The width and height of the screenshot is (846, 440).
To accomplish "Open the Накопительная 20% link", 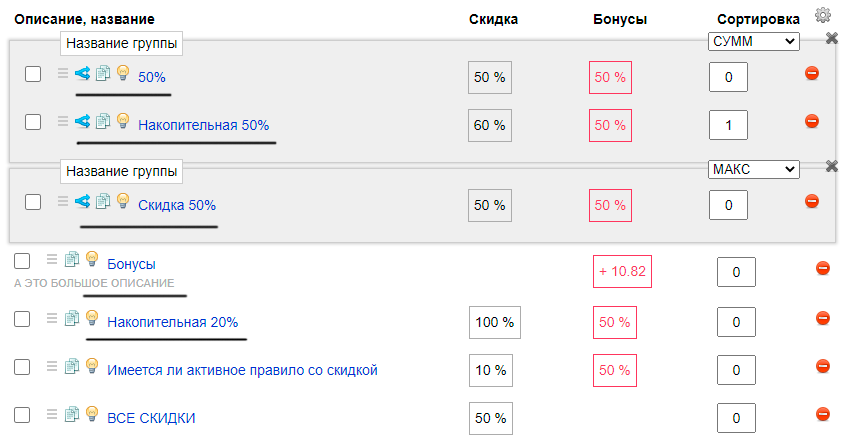I will 173,322.
